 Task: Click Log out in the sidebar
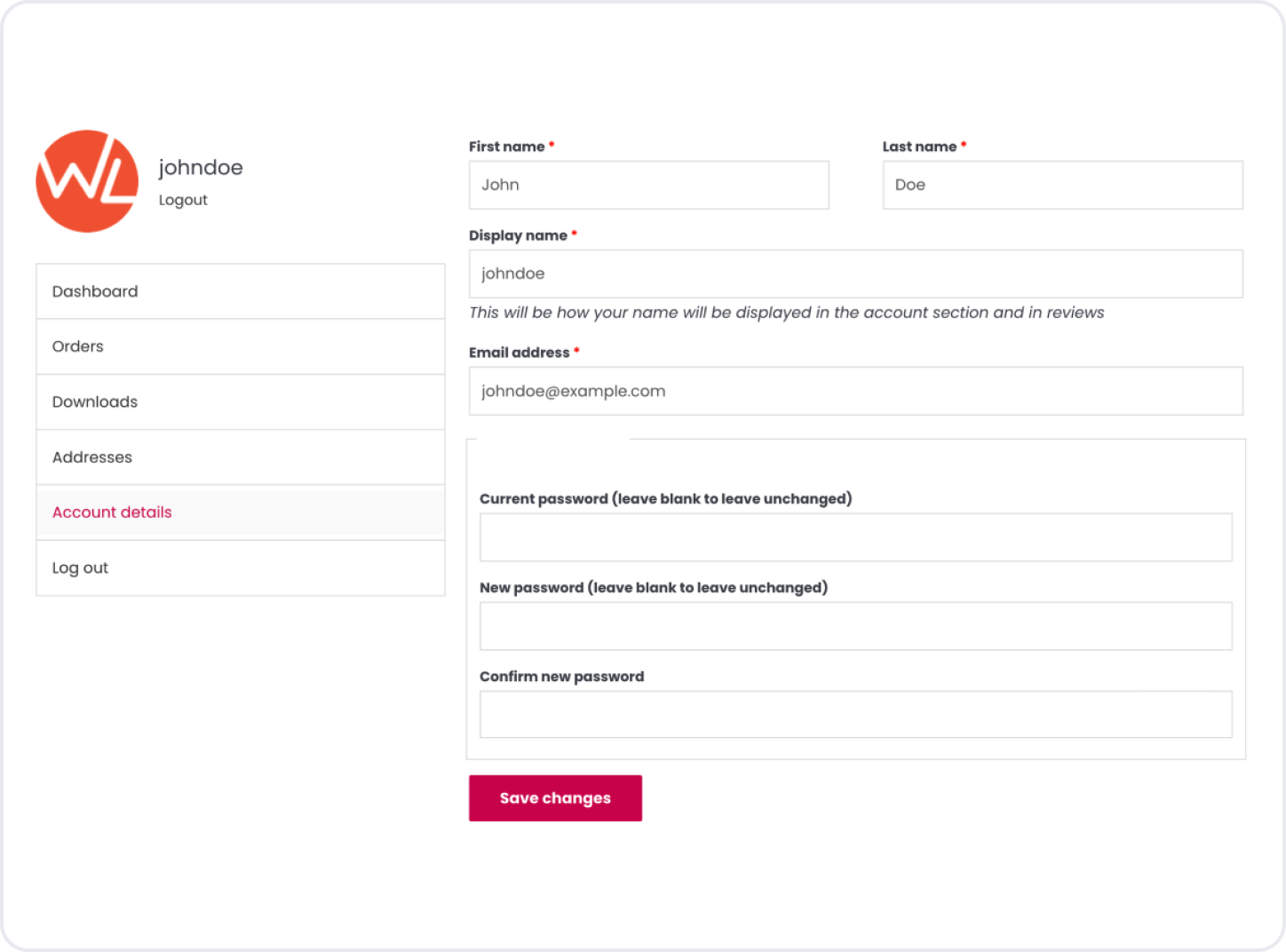point(80,567)
